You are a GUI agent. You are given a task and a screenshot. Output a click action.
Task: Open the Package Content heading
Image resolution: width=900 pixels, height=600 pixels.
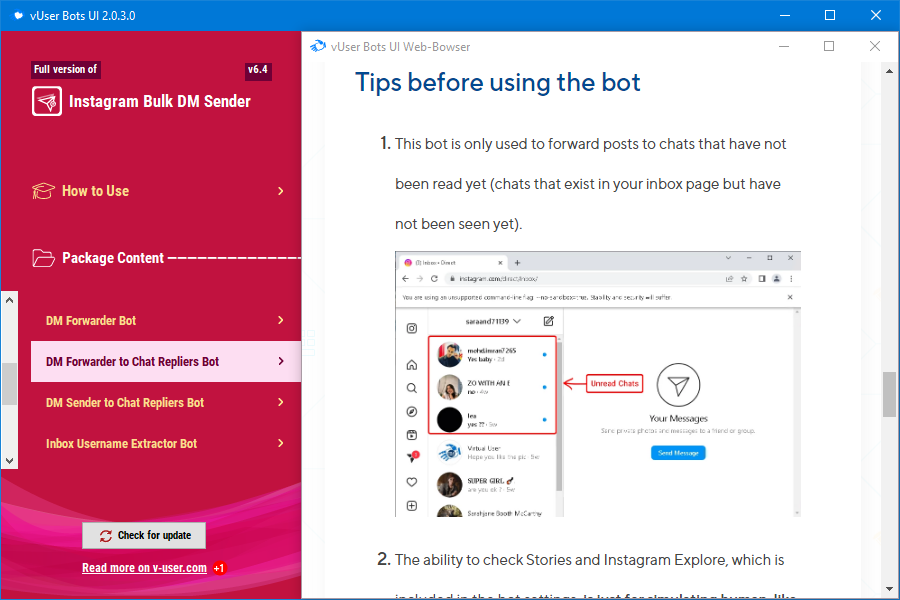113,258
